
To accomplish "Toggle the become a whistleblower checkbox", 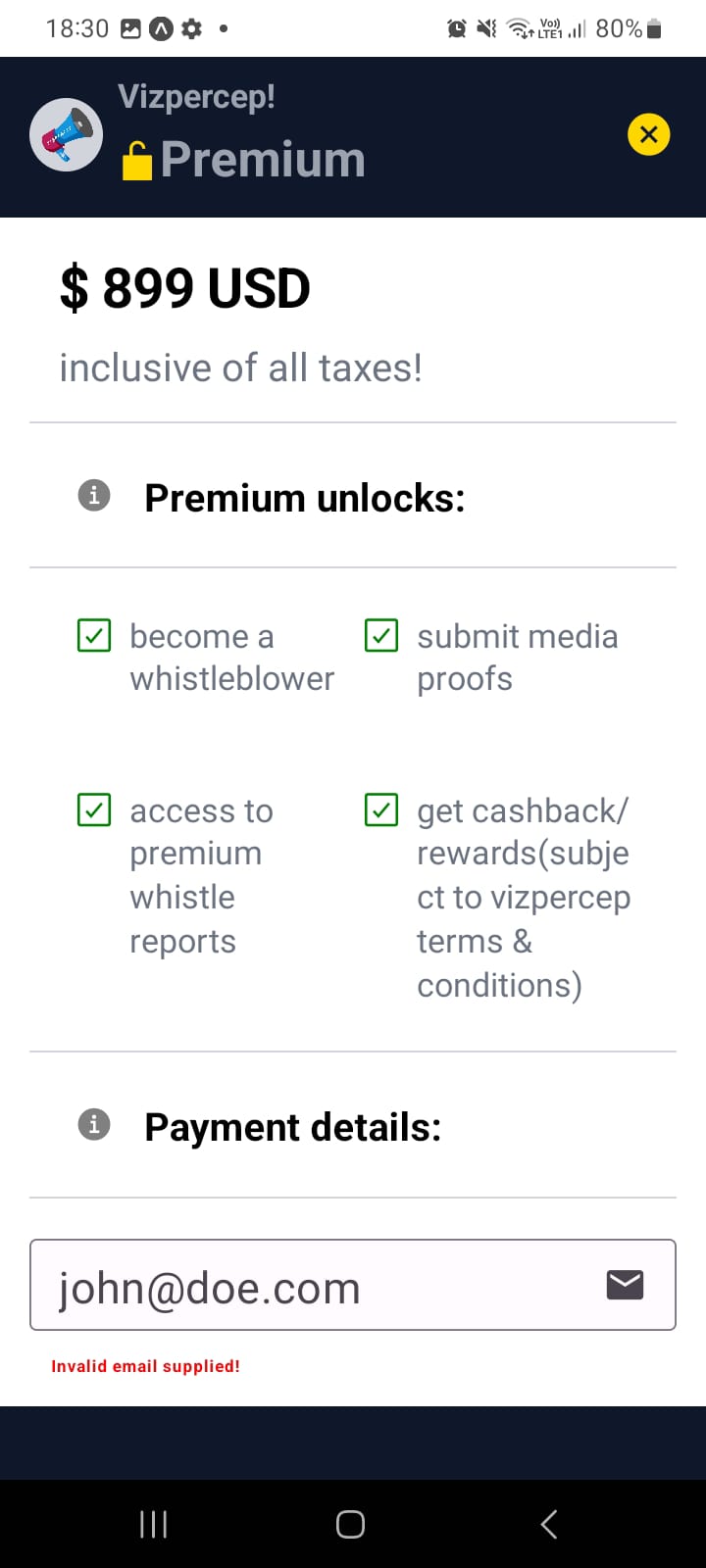I will (94, 635).
